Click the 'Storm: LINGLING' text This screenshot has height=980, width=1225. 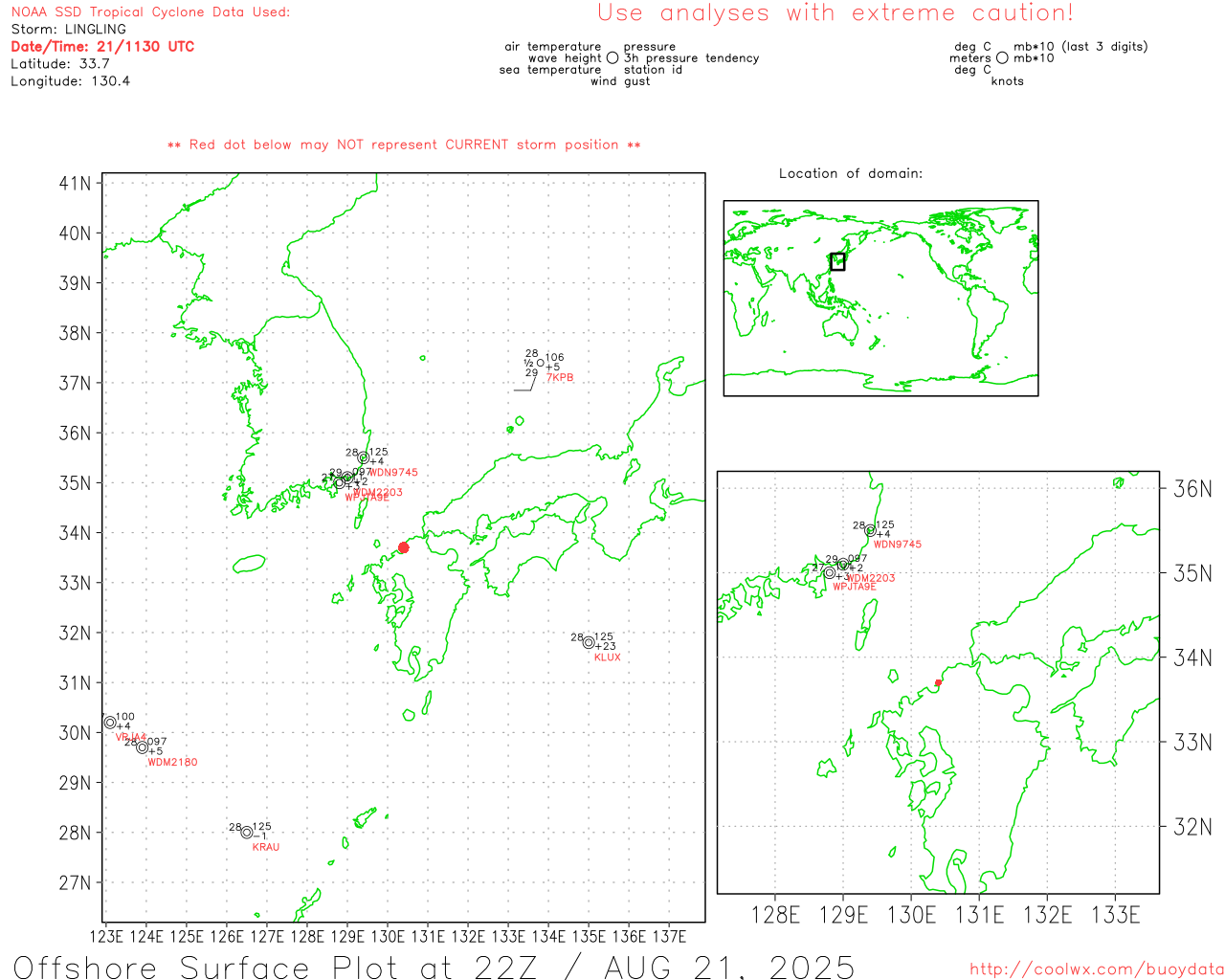(x=68, y=30)
